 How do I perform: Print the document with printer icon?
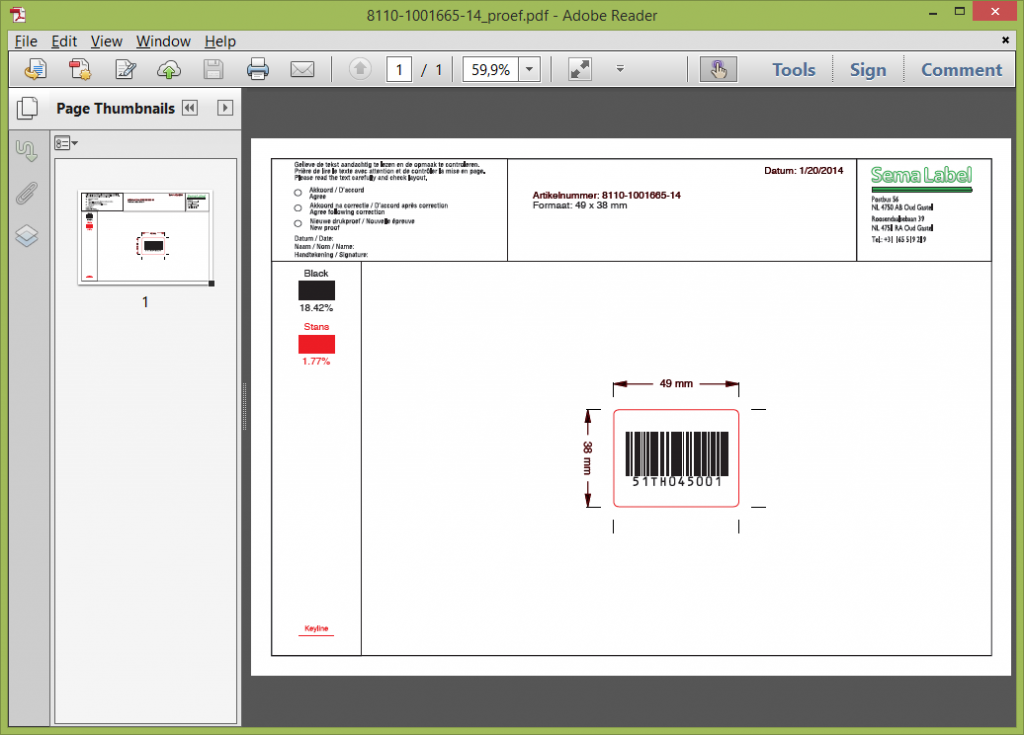[x=258, y=69]
